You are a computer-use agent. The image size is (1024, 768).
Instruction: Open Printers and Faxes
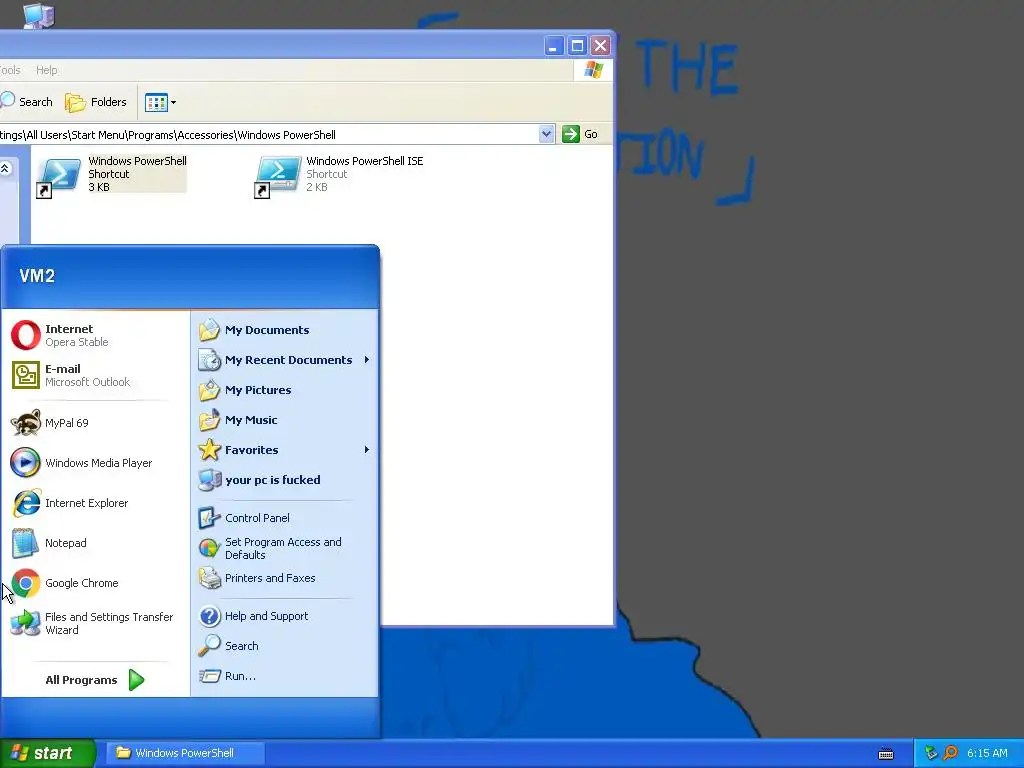click(285, 579)
